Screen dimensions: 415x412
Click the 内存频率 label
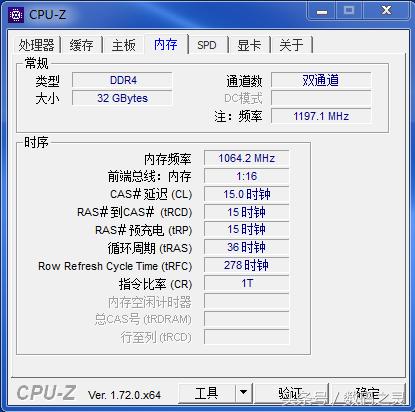[168, 159]
